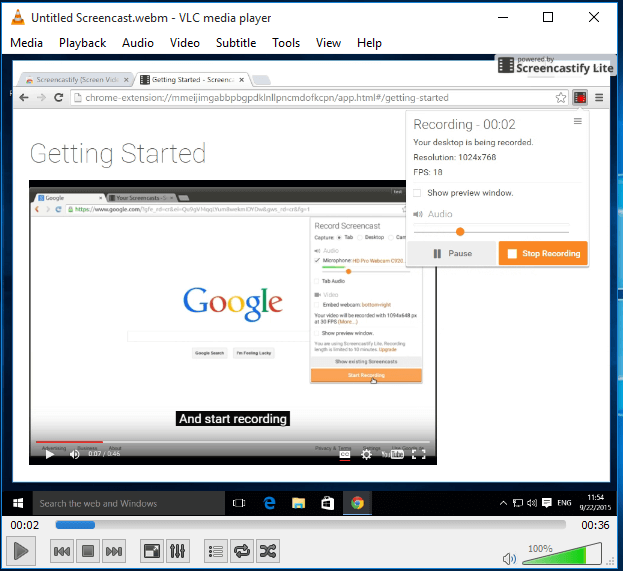The height and width of the screenshot is (571, 623).
Task: Click the Chrome back arrow
Action: pyautogui.click(x=24, y=97)
